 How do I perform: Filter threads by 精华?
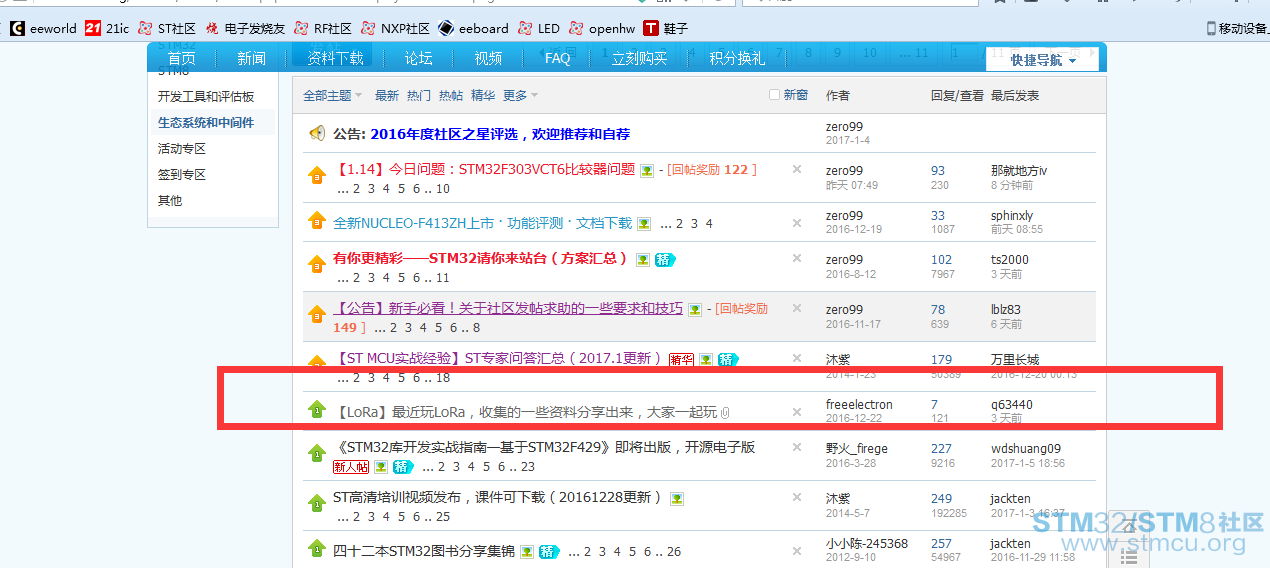tap(483, 95)
